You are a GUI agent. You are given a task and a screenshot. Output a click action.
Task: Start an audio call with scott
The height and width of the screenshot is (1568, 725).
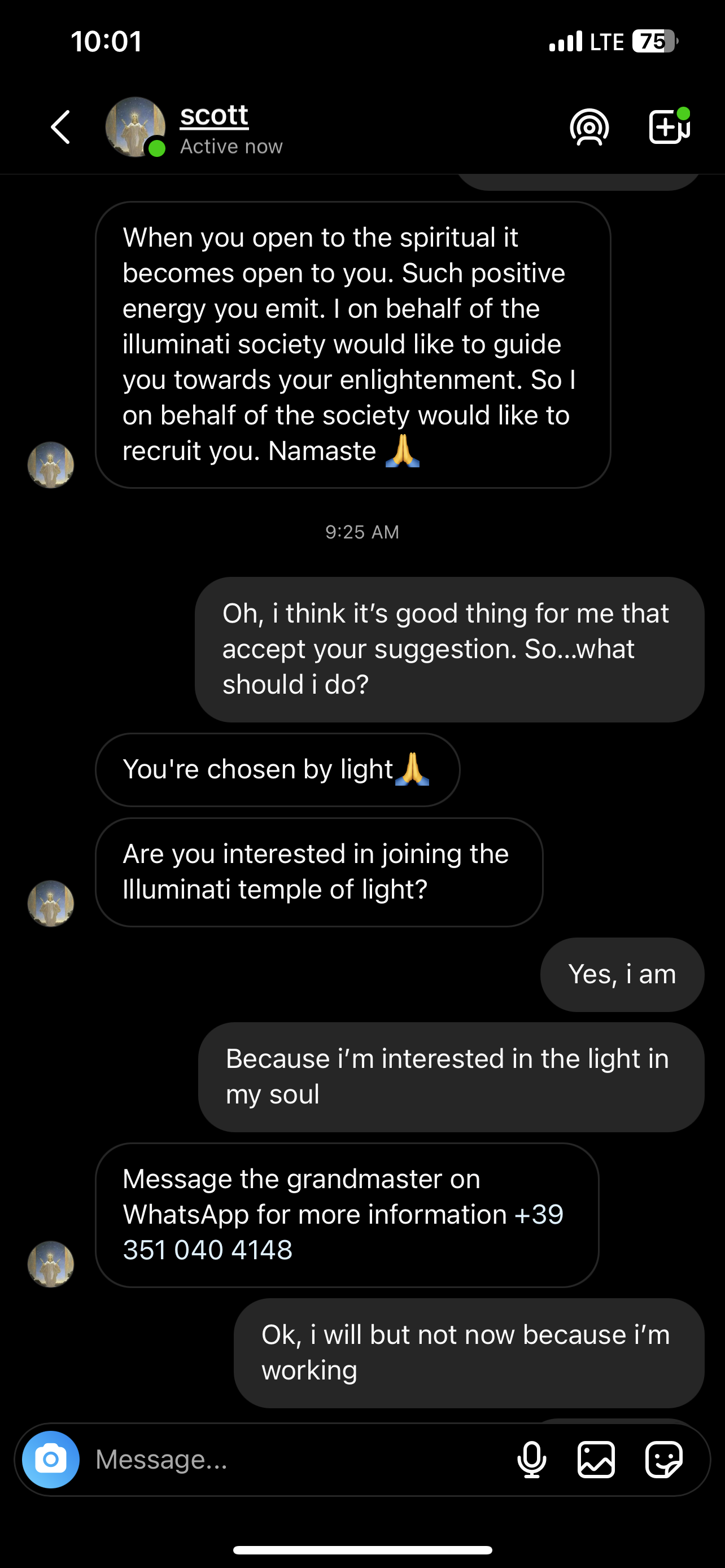click(589, 127)
